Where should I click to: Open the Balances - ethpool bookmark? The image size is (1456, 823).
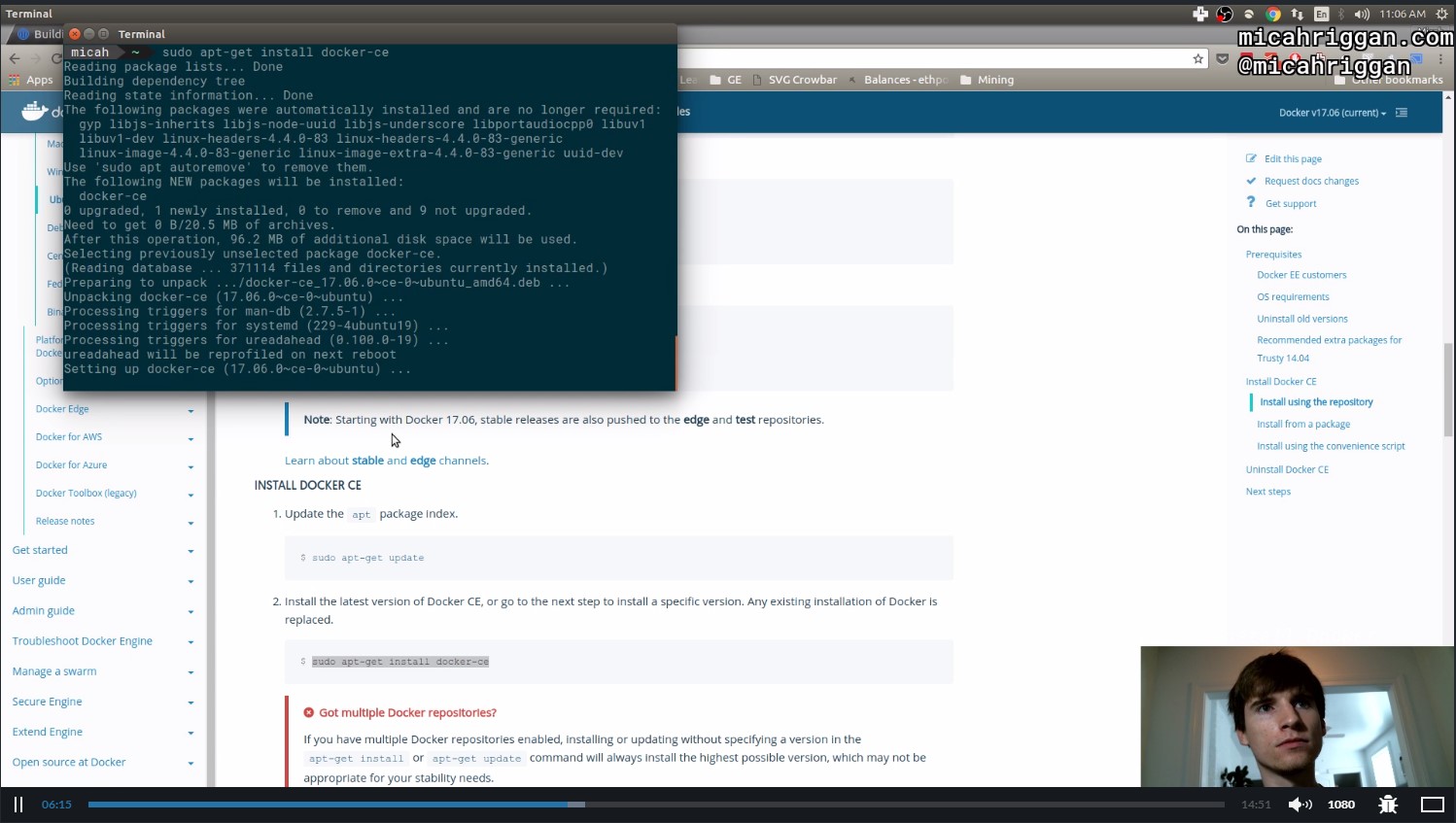[x=898, y=80]
